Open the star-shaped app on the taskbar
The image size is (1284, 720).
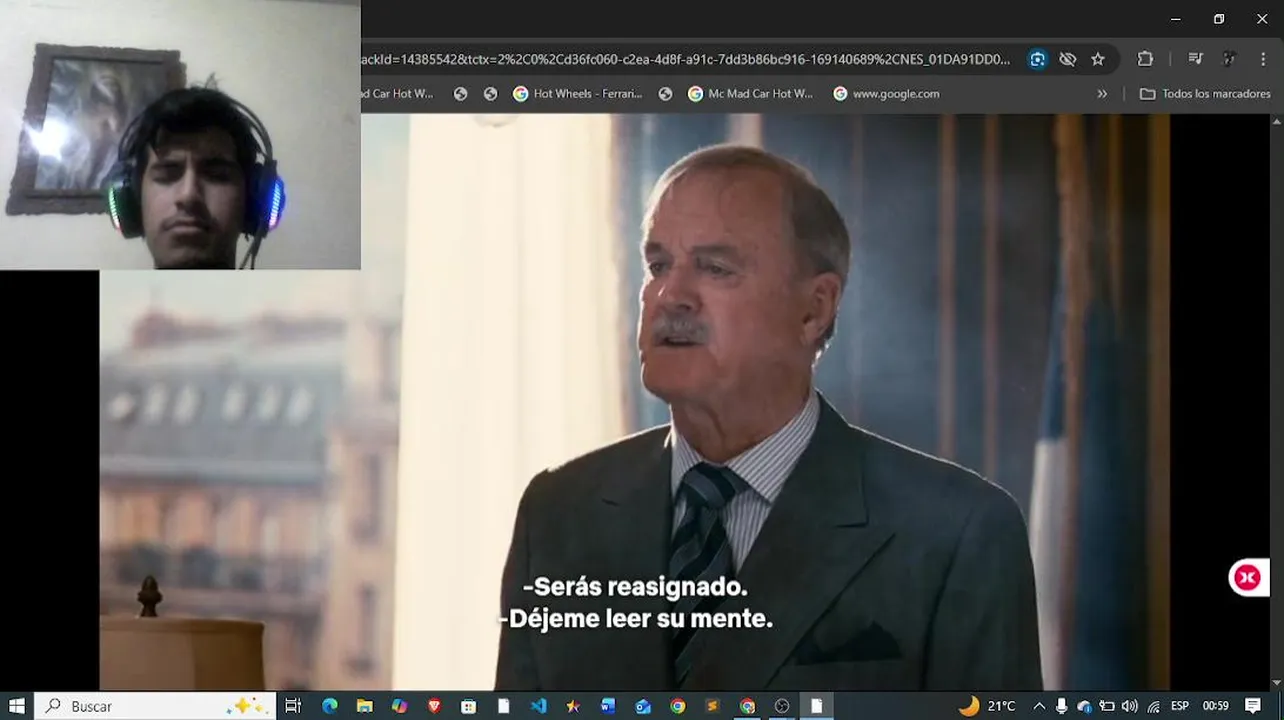pos(573,706)
